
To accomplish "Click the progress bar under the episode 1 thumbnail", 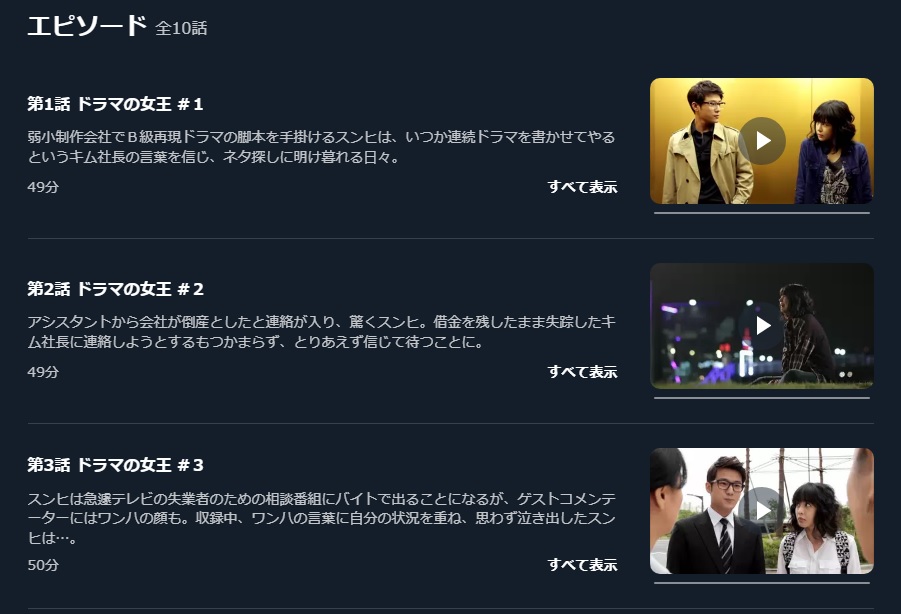I will 762,213.
